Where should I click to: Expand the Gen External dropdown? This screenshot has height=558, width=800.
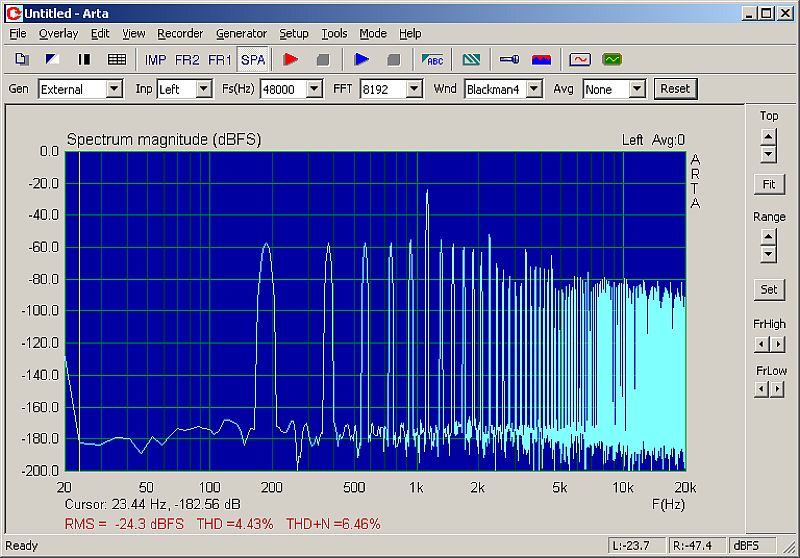pos(114,89)
